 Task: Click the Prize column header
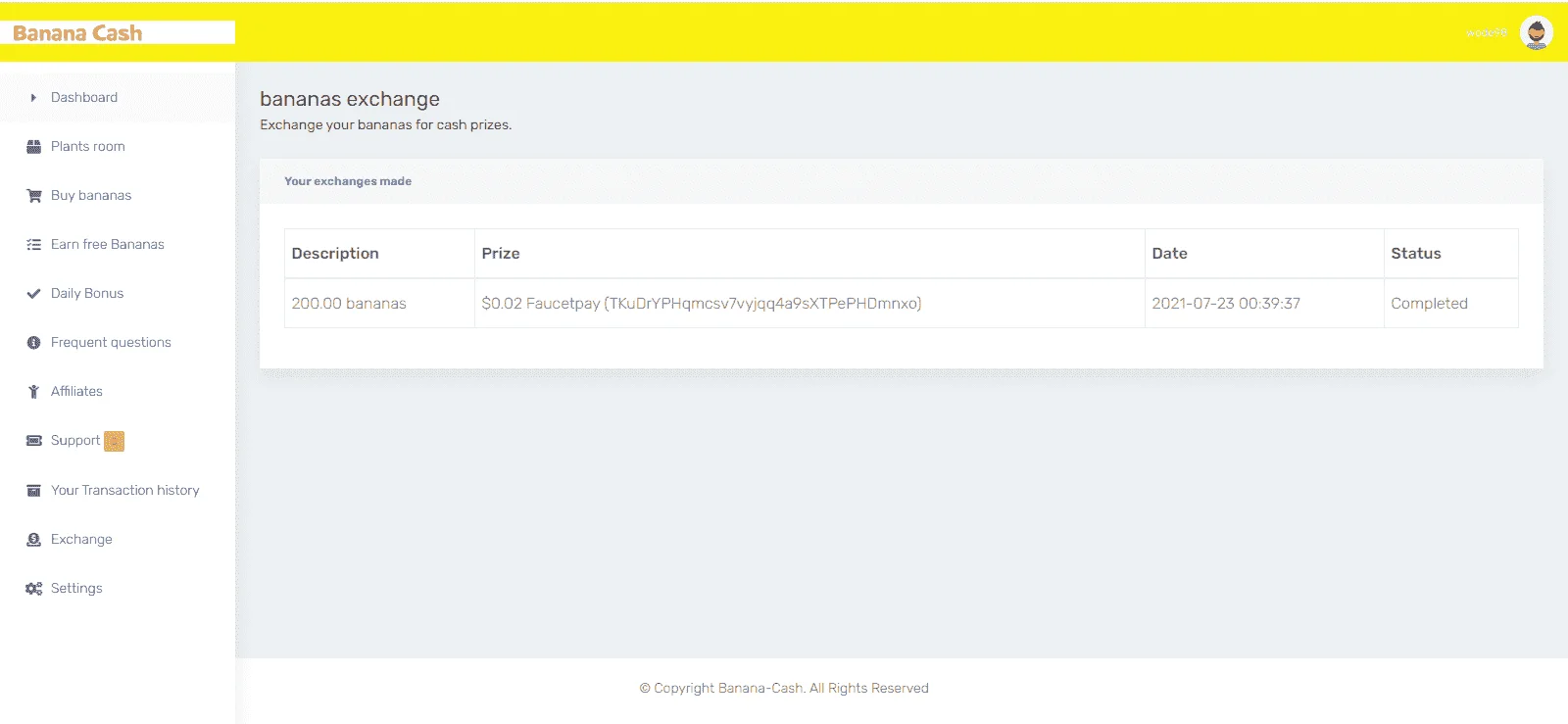[809, 254]
